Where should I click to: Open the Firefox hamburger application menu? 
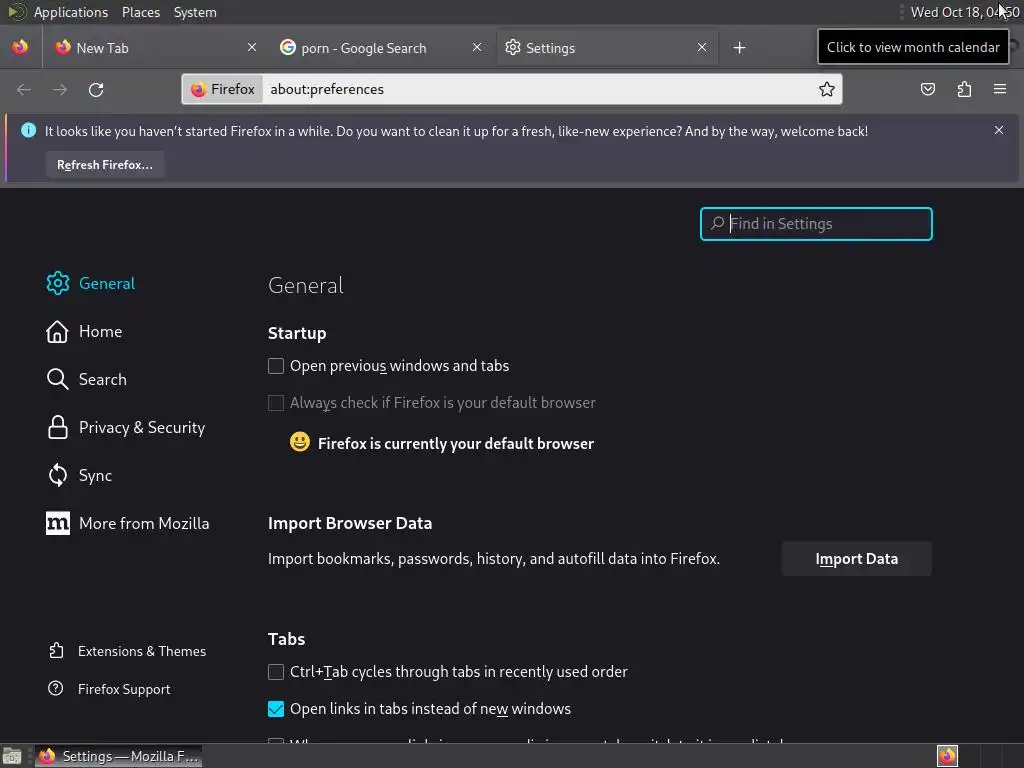[x=999, y=90]
